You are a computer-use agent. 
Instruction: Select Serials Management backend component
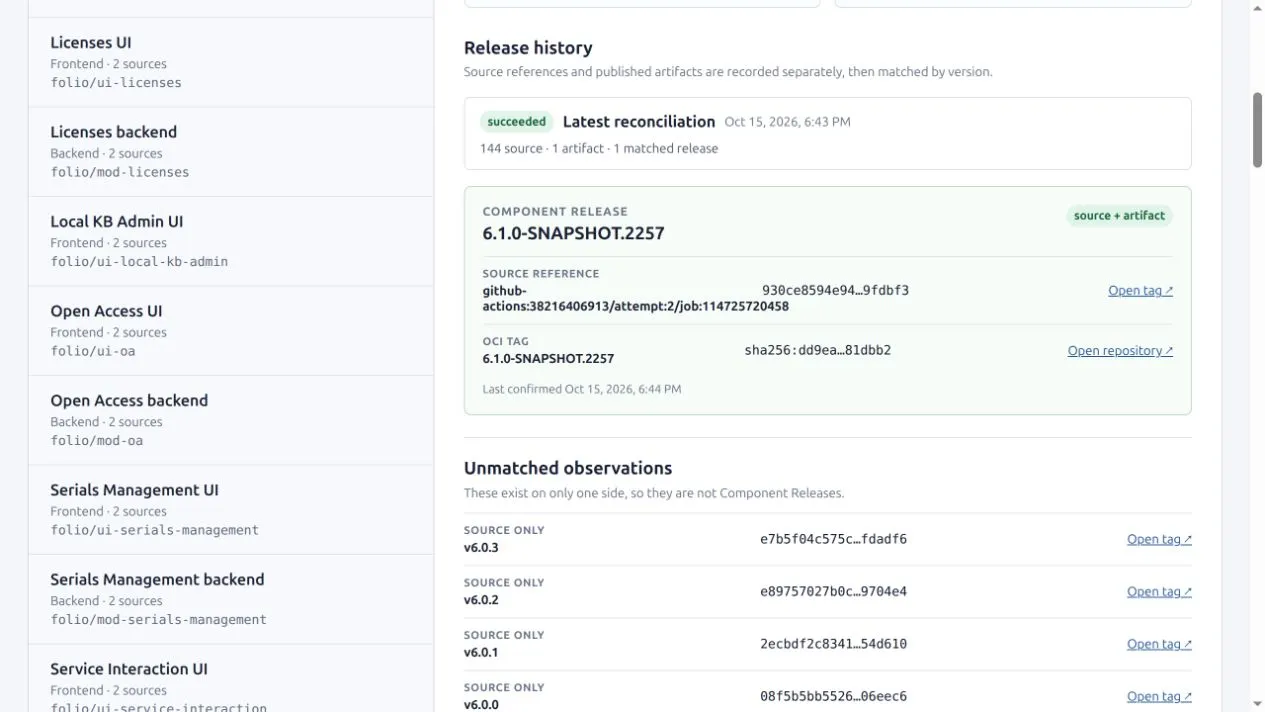pyautogui.click(x=231, y=599)
